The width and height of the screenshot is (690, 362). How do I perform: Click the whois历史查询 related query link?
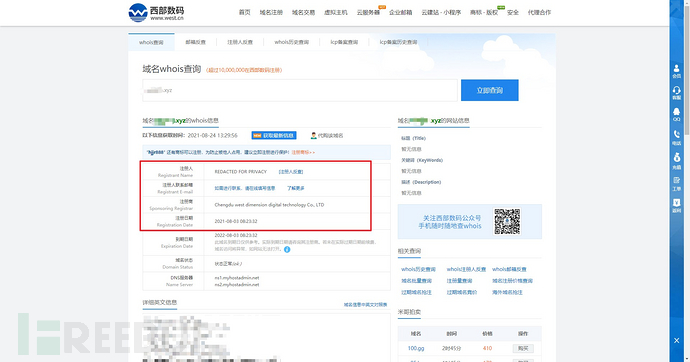[418, 269]
